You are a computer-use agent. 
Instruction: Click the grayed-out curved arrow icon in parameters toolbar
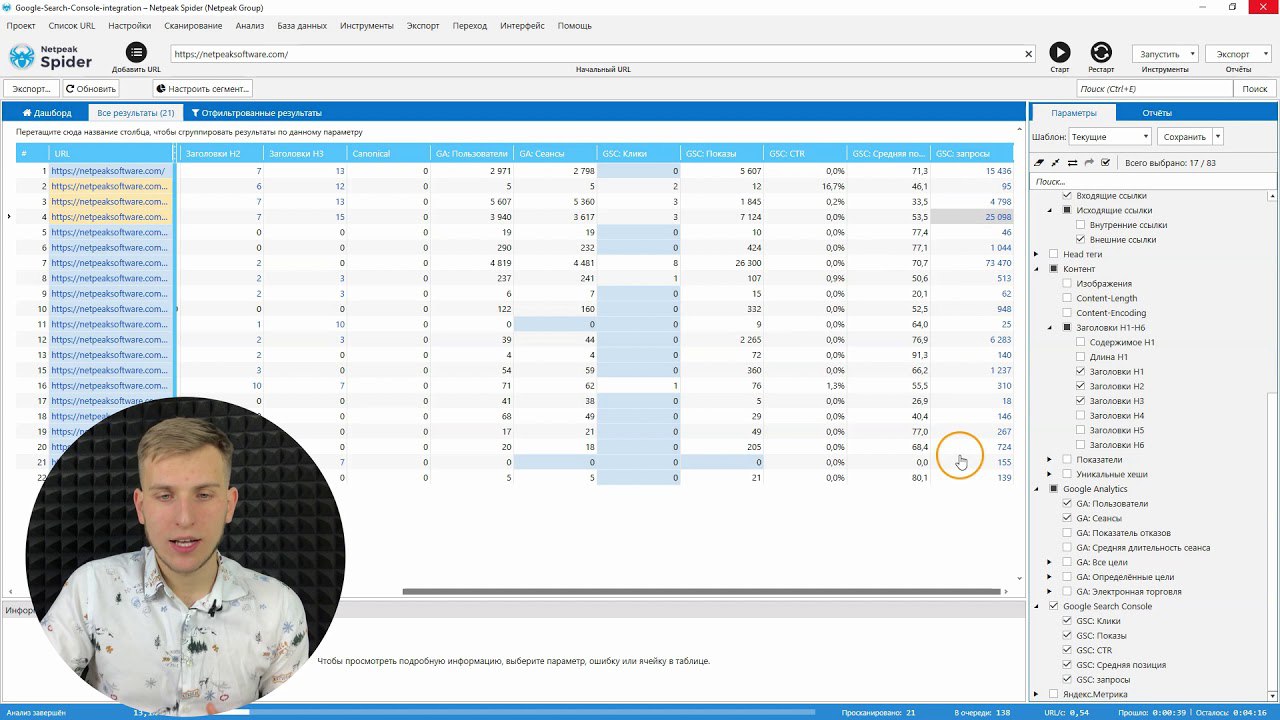(1089, 162)
